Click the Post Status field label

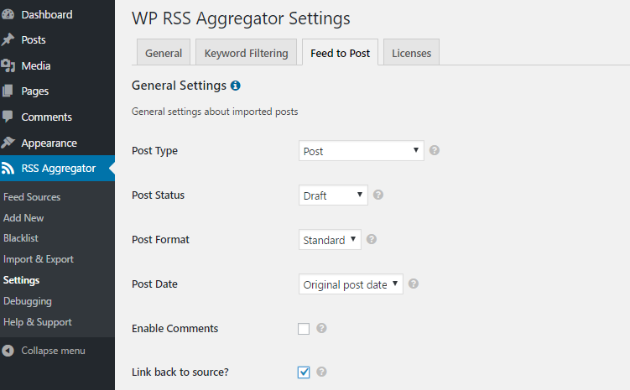158,195
